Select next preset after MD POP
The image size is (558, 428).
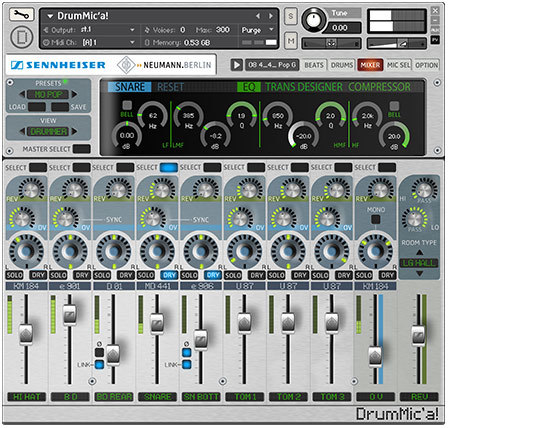point(74,95)
